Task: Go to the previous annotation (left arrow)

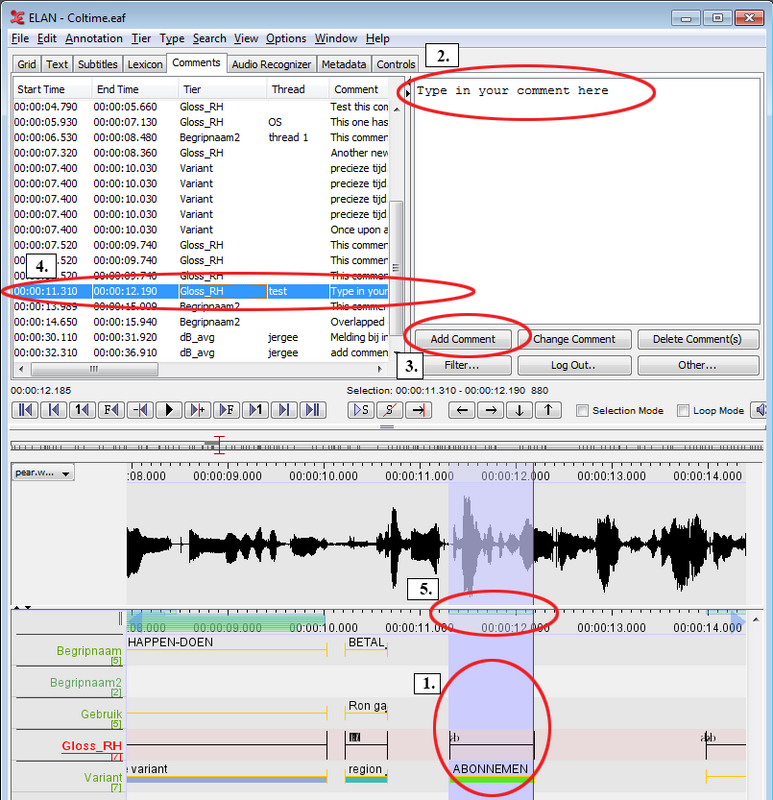Action: 461,410
